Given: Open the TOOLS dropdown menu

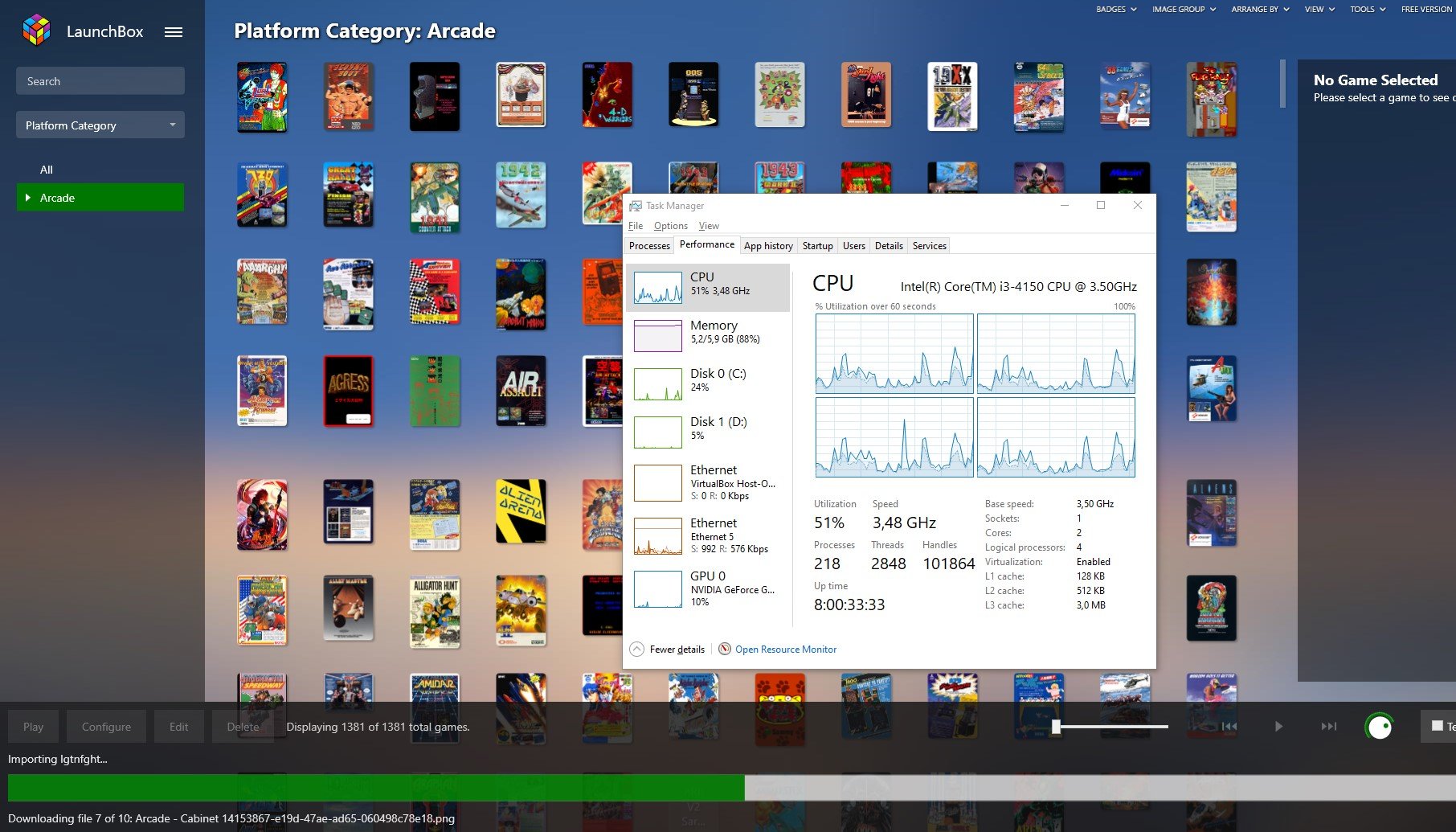Looking at the screenshot, I should [1368, 10].
